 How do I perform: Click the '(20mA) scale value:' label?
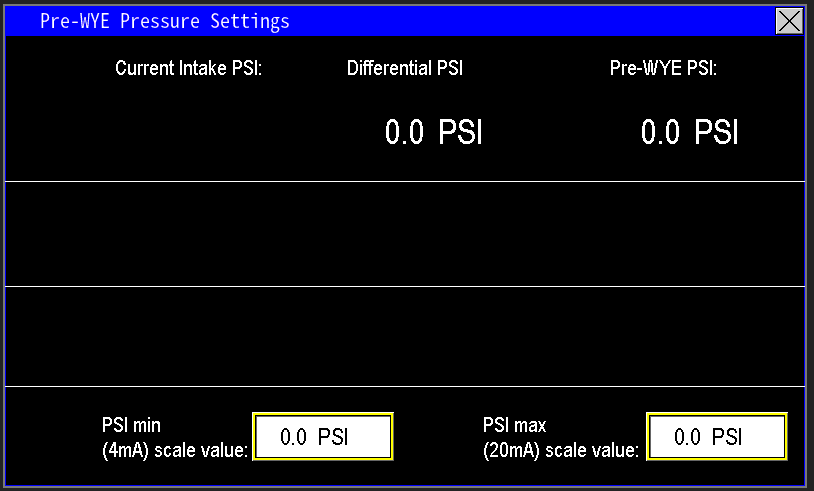tap(560, 450)
